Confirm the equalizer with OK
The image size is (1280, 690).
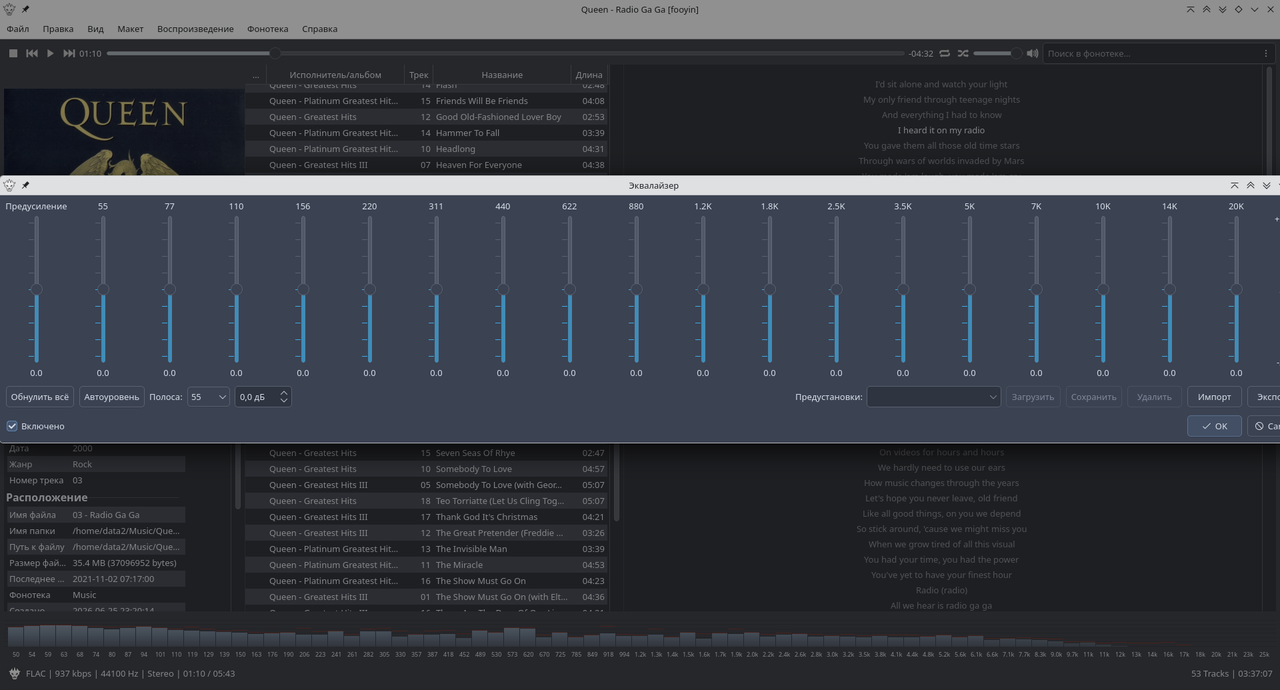coord(1215,426)
